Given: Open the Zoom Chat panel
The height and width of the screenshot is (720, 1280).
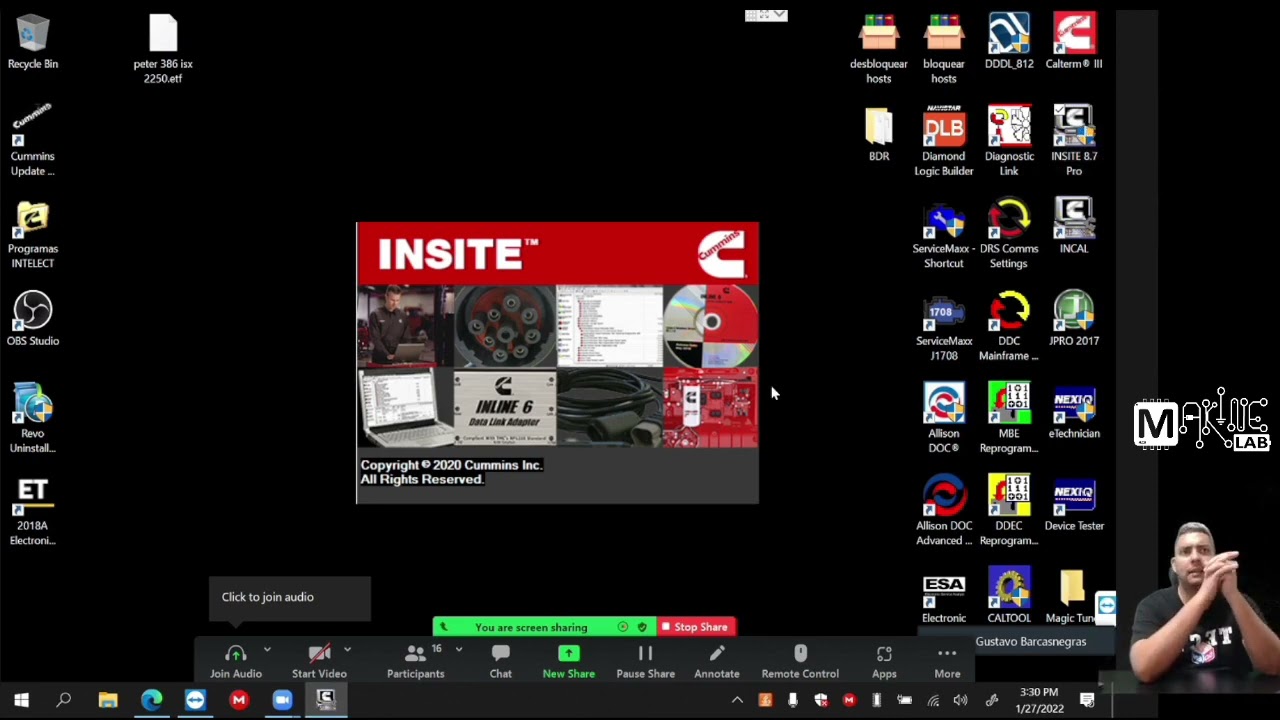Looking at the screenshot, I should [501, 662].
